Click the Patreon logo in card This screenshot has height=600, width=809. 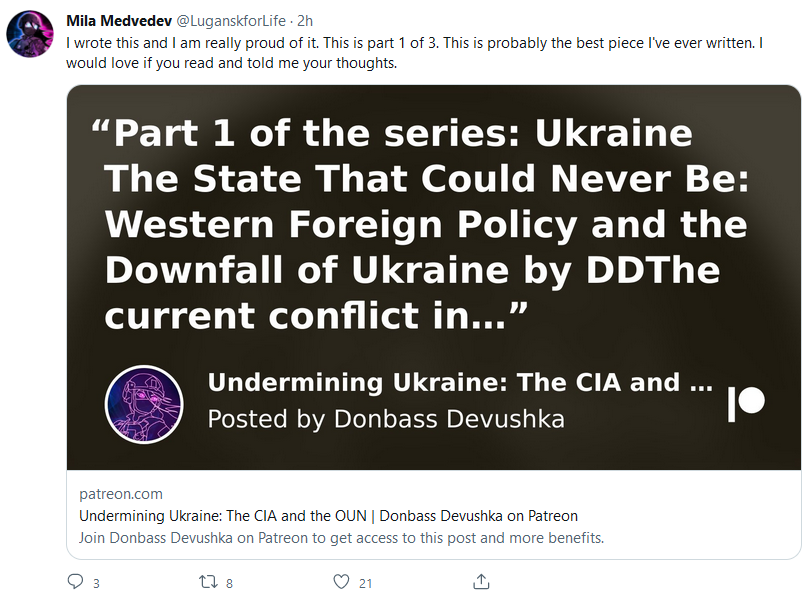746,403
